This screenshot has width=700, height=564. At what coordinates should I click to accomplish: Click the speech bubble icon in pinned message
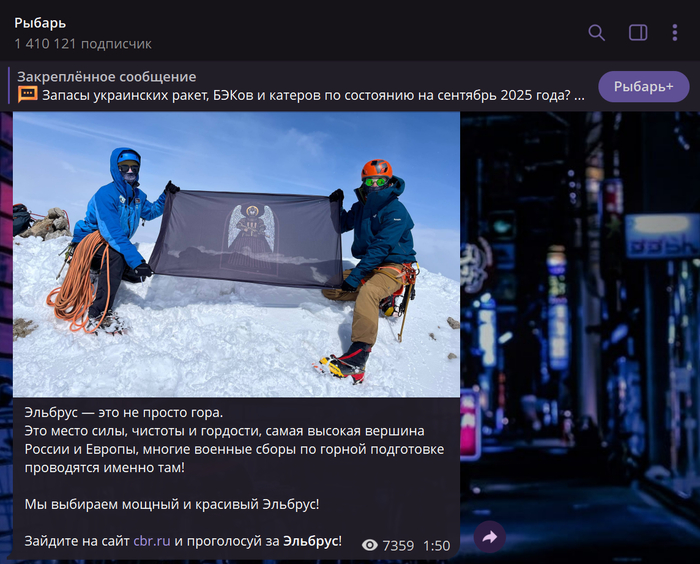[x=28, y=95]
